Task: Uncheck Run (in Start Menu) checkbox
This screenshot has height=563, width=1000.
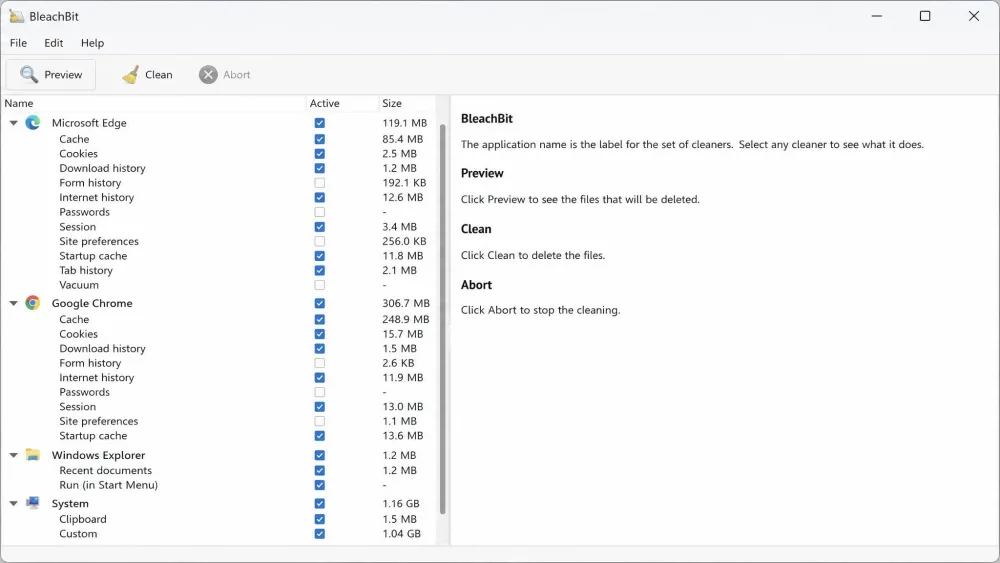Action: 320,485
